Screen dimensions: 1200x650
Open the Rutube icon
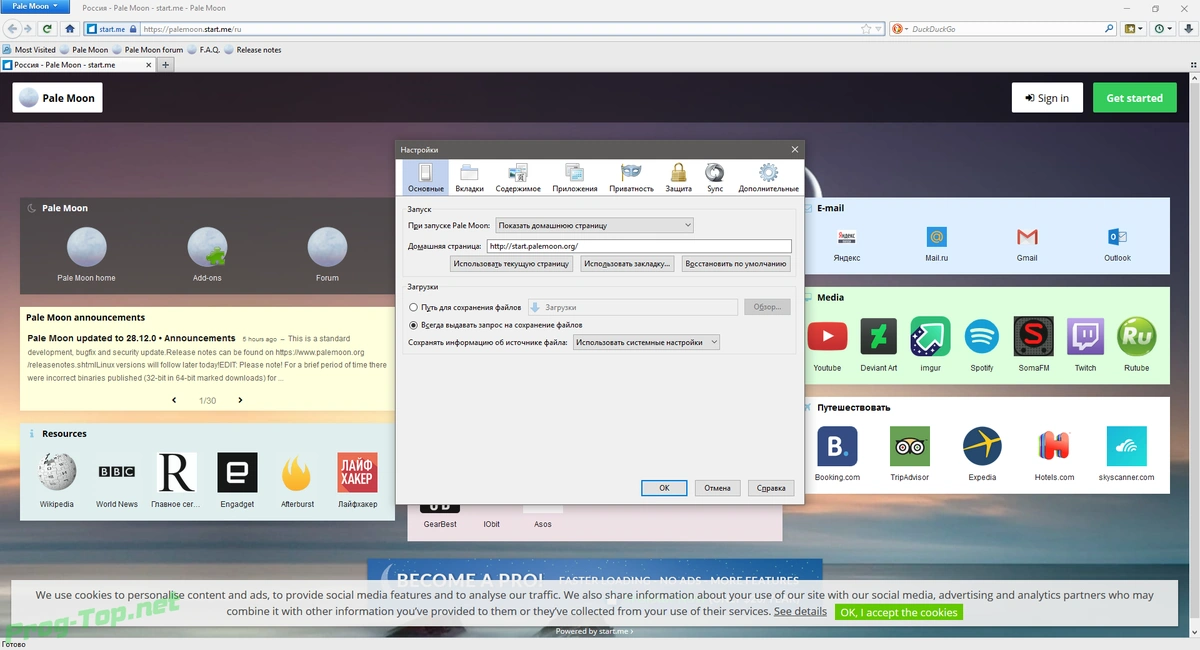coord(1137,337)
